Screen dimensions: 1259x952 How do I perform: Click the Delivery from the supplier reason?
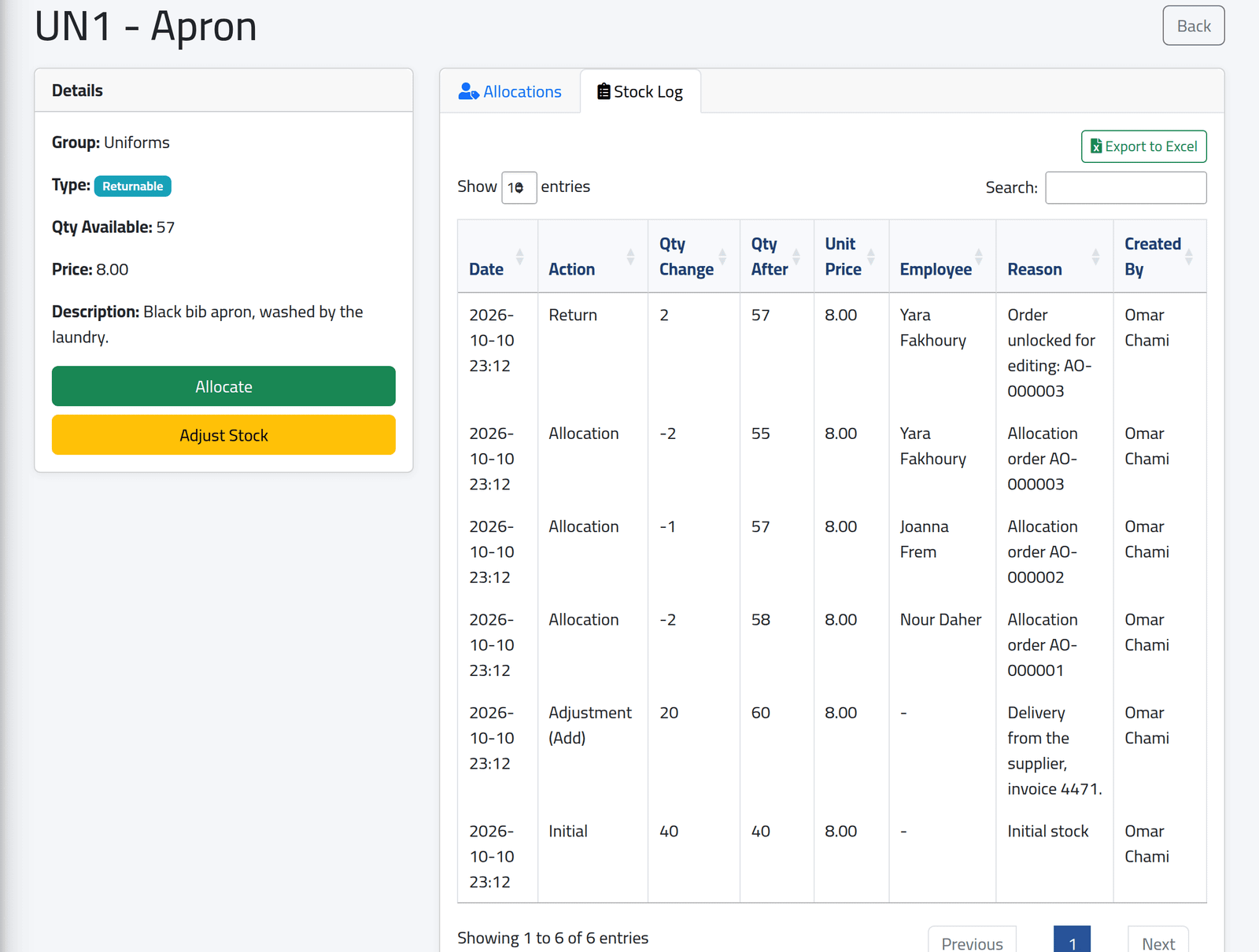(1055, 751)
